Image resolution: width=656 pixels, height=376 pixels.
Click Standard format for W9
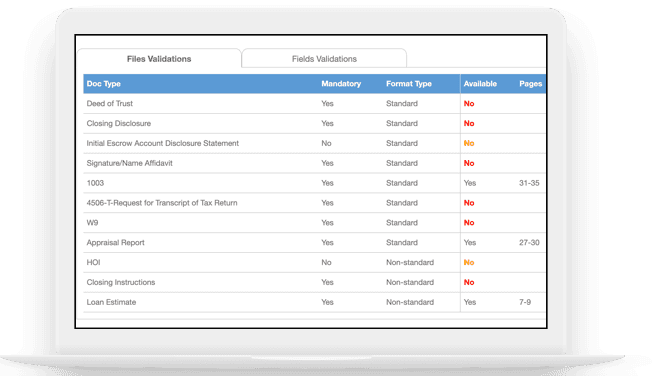(x=402, y=223)
